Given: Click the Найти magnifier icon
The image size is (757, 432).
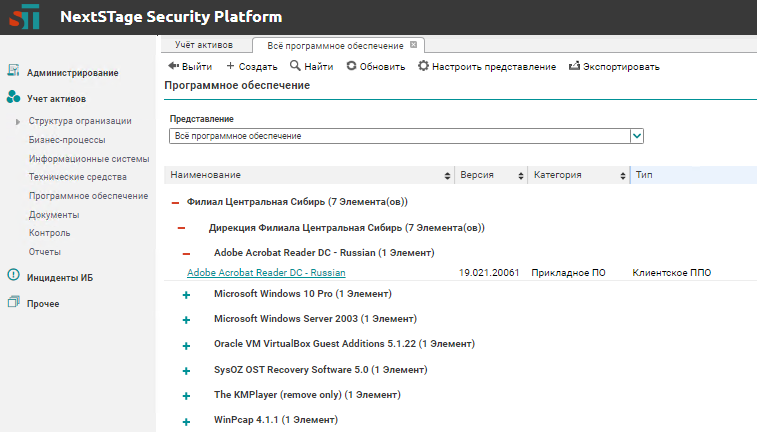Looking at the screenshot, I should point(295,66).
